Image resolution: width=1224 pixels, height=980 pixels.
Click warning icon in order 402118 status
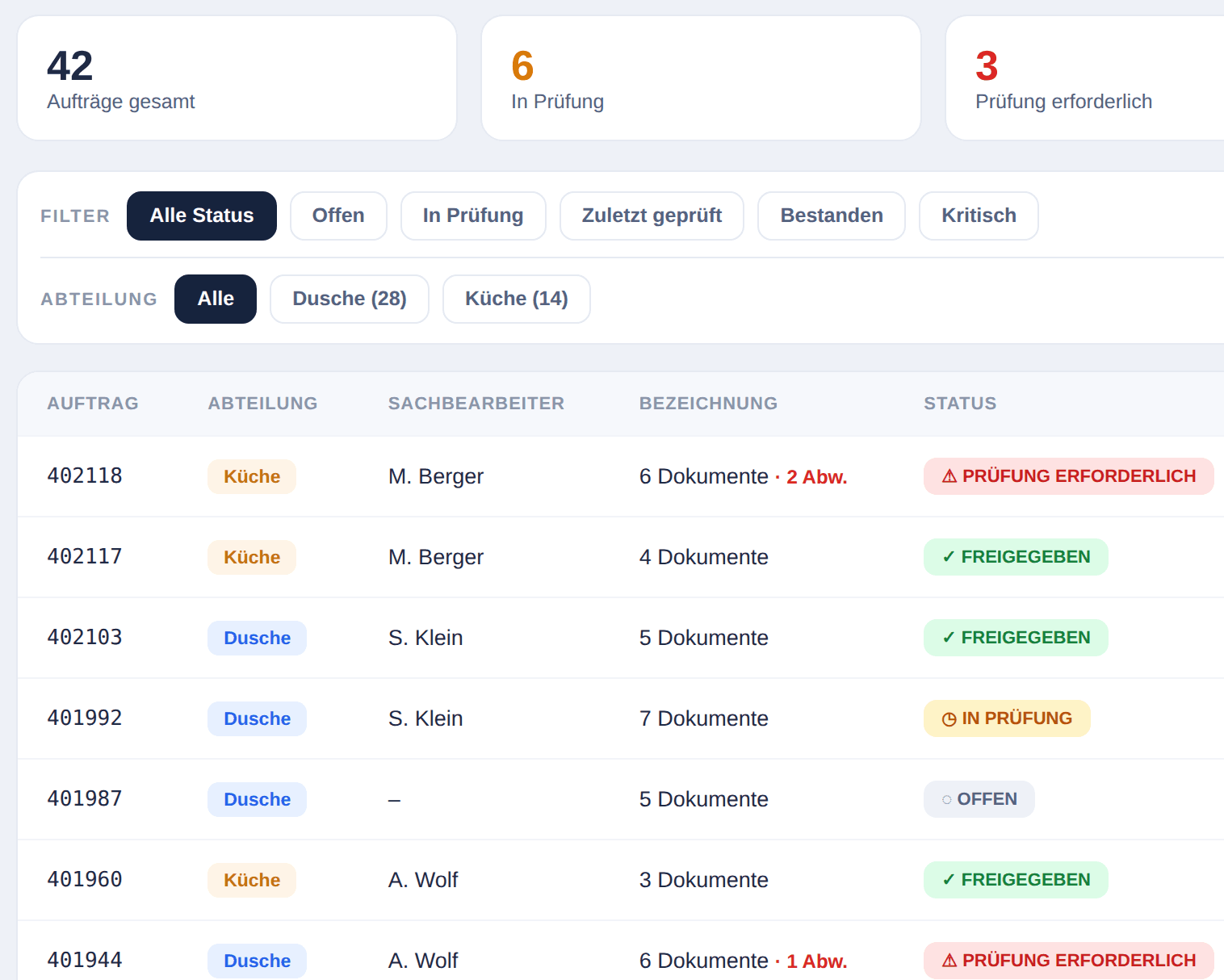tap(949, 476)
